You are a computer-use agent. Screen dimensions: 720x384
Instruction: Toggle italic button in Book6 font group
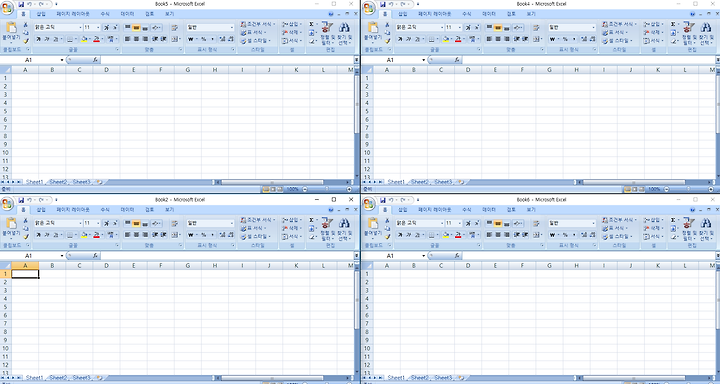[x=409, y=235]
